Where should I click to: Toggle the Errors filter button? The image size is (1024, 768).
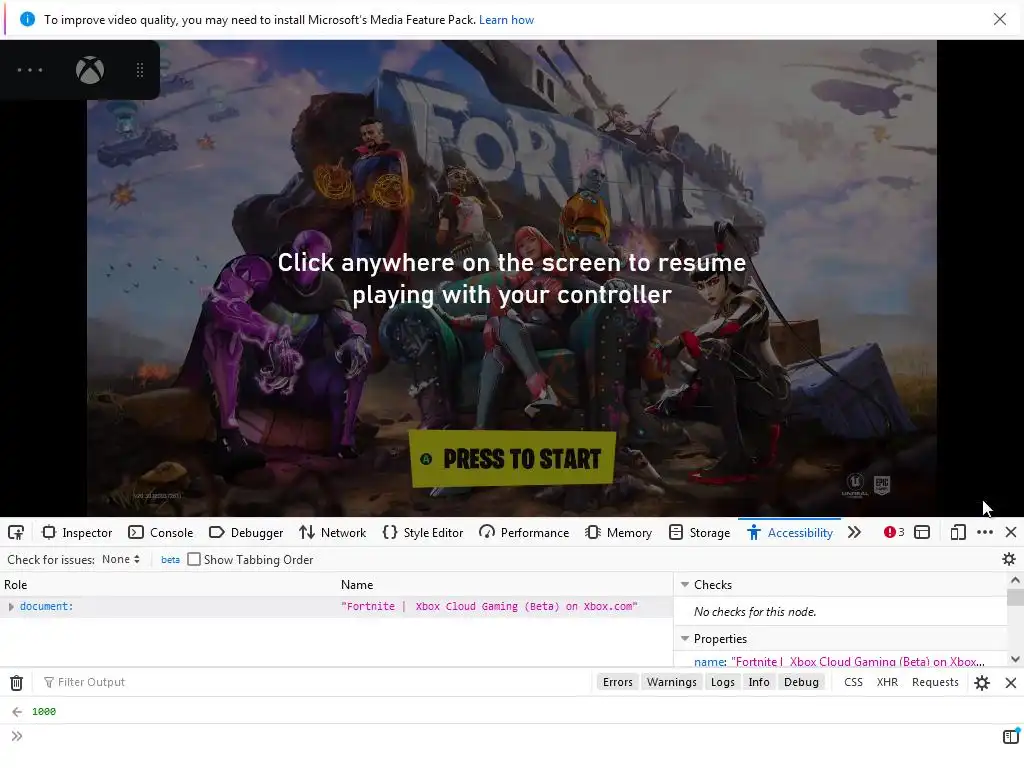point(617,682)
